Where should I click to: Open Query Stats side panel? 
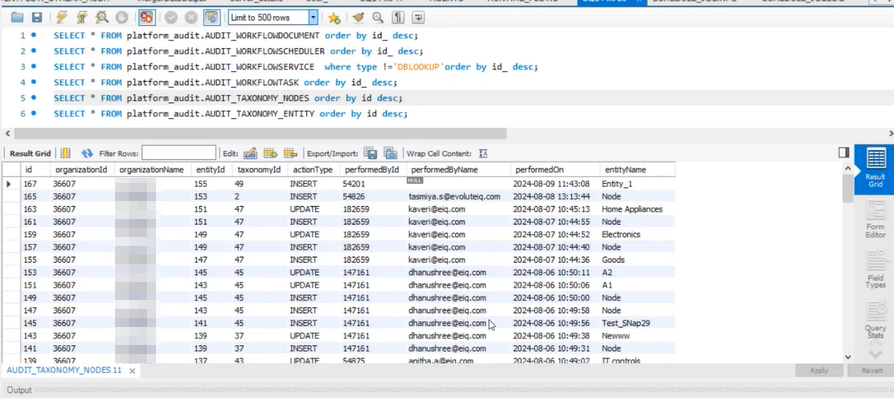pyautogui.click(x=875, y=319)
